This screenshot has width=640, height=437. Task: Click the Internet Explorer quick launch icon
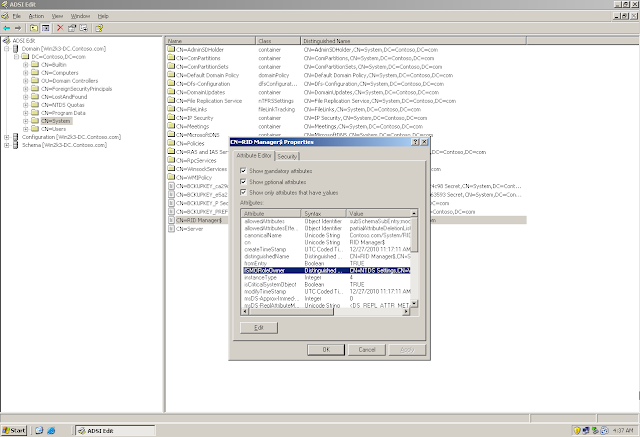coord(51,430)
